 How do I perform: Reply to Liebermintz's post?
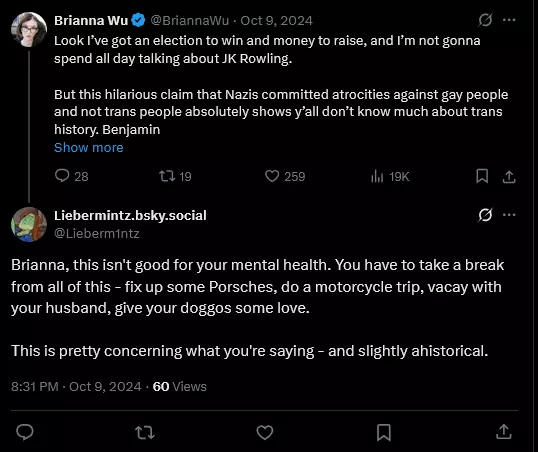pyautogui.click(x=25, y=432)
